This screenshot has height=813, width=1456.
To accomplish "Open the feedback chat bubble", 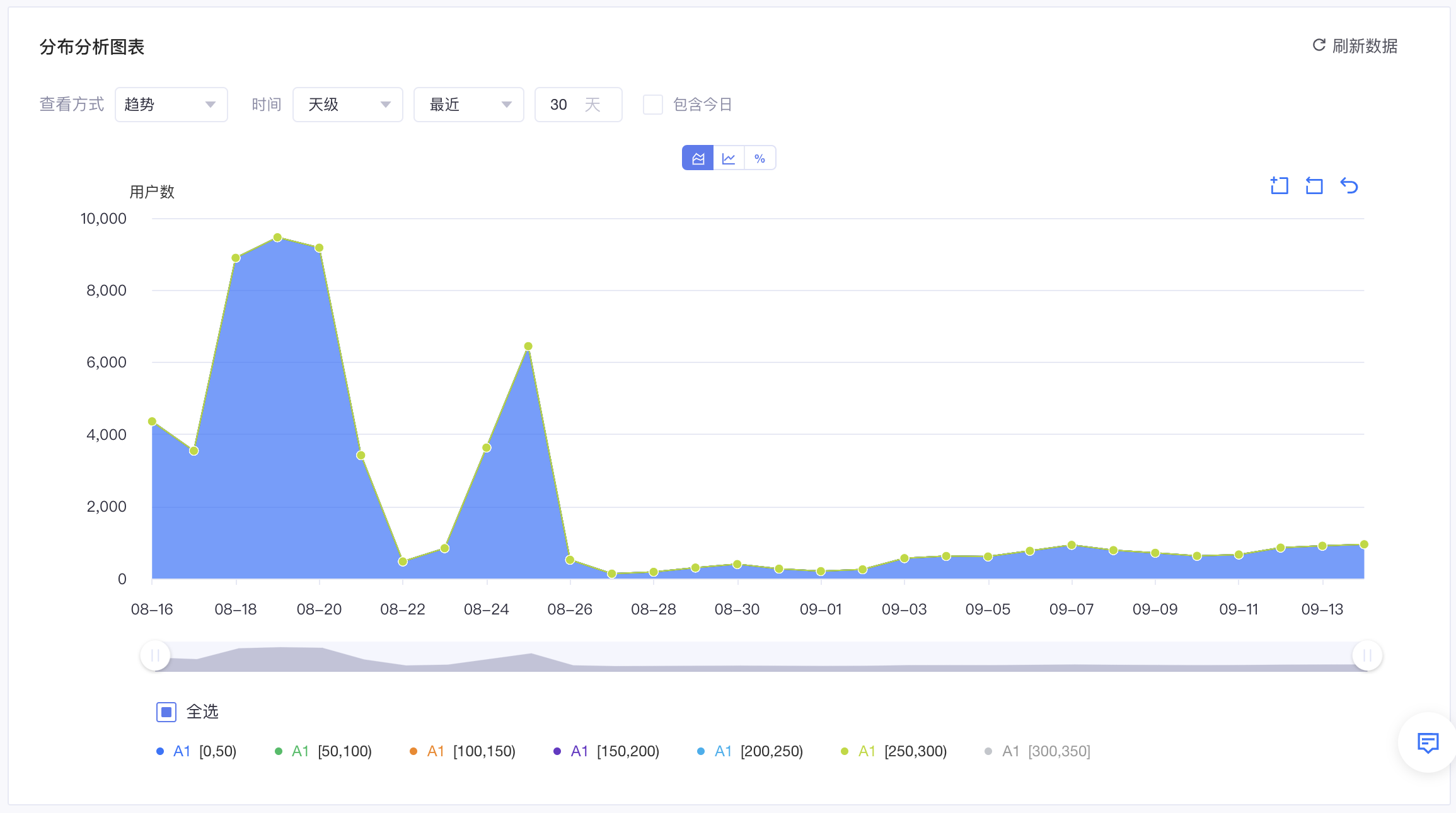I will coord(1428,743).
